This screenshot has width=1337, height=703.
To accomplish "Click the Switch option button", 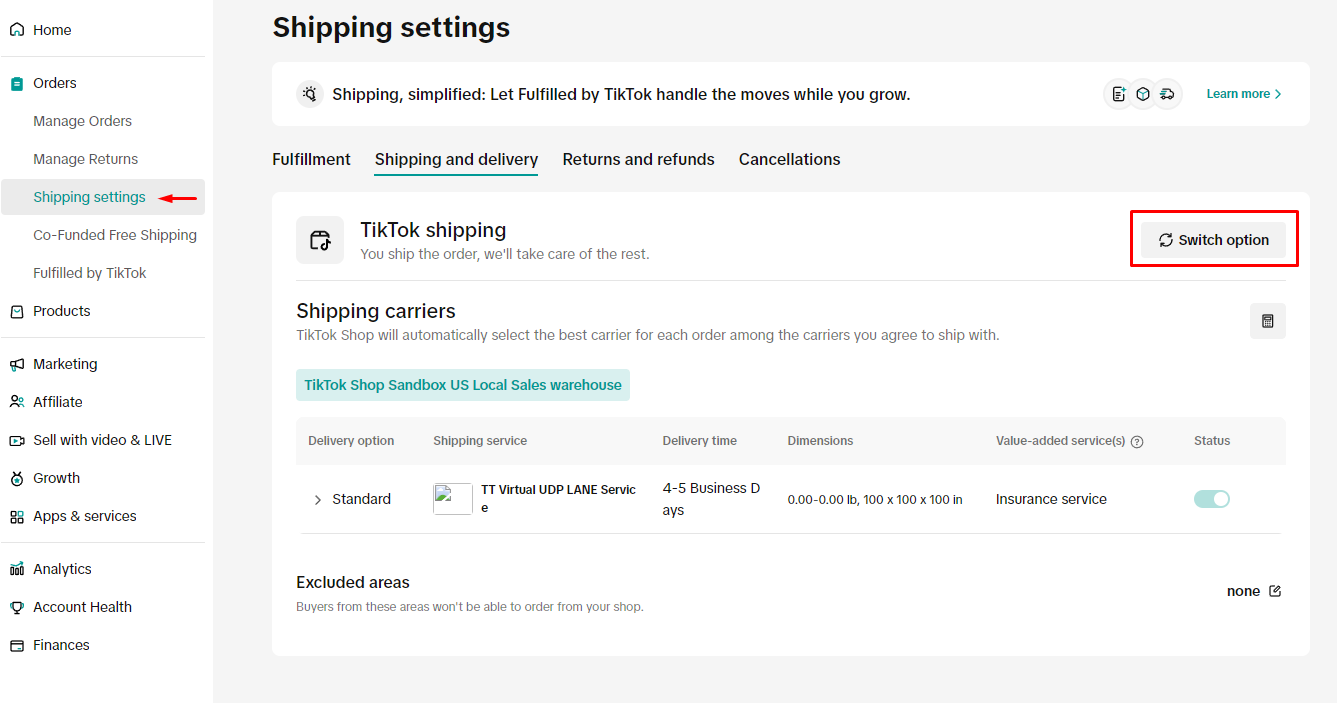I will 1213,240.
